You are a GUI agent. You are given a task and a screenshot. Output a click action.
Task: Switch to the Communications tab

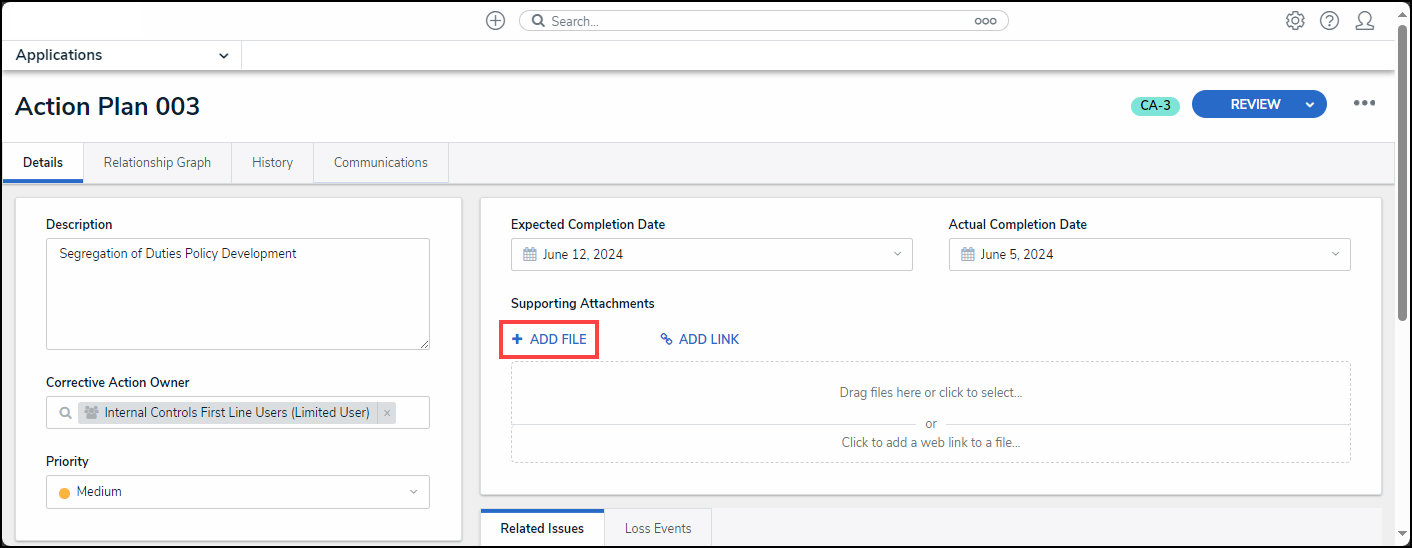(380, 163)
